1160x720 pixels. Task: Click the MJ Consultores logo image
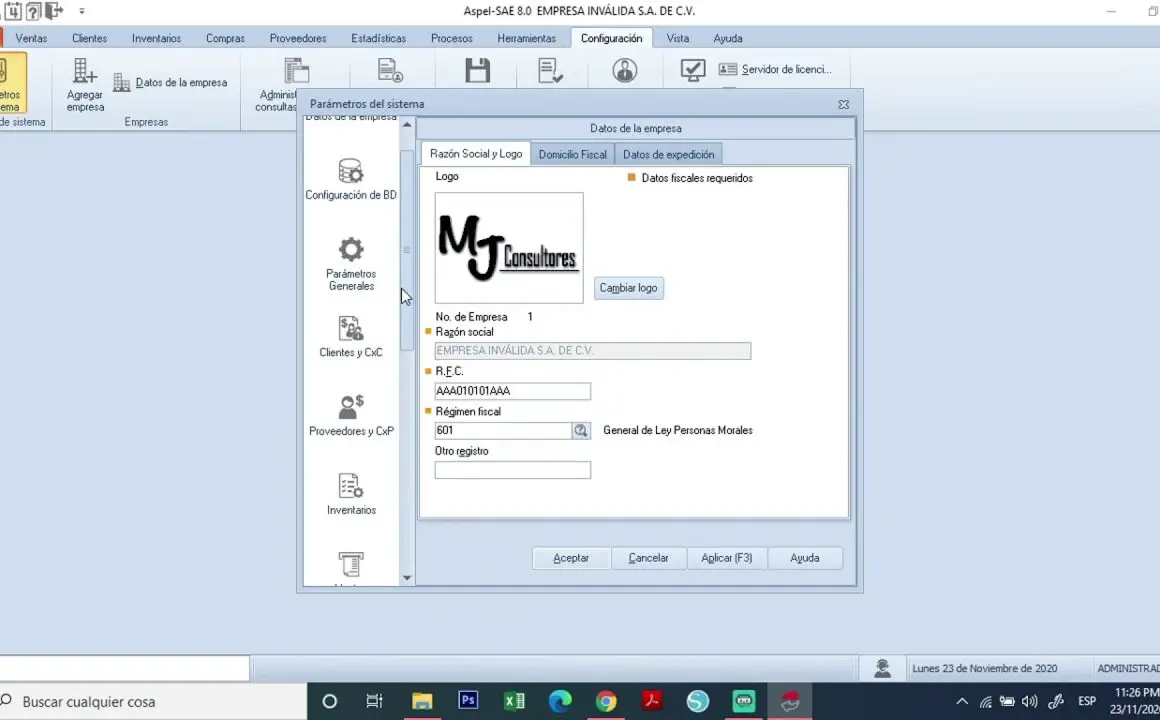509,248
